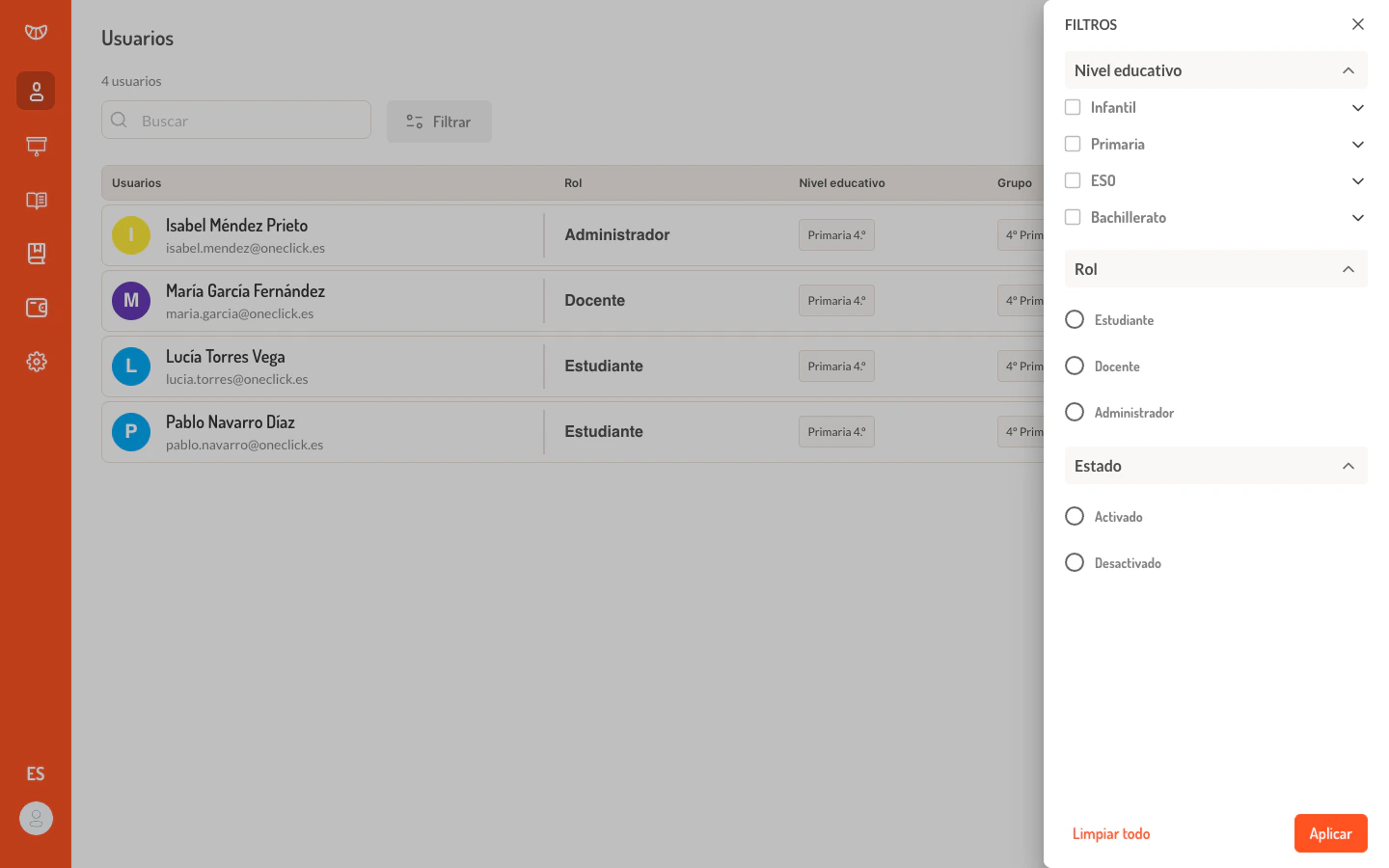Open Lucía Torres Vega's name
The image size is (1389, 868).
pos(225,356)
